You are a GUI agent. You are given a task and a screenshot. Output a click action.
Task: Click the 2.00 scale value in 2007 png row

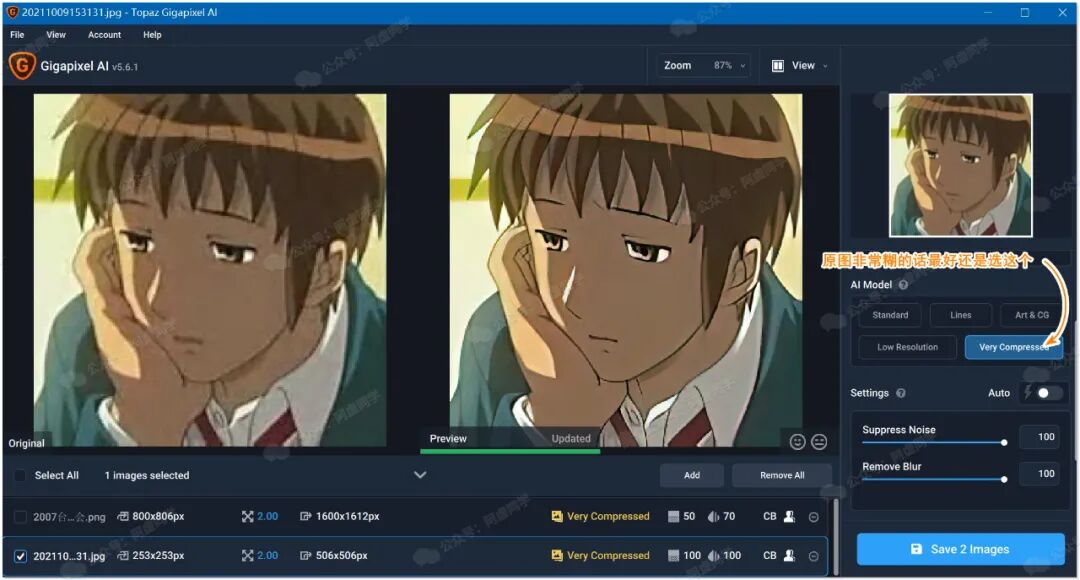point(267,516)
